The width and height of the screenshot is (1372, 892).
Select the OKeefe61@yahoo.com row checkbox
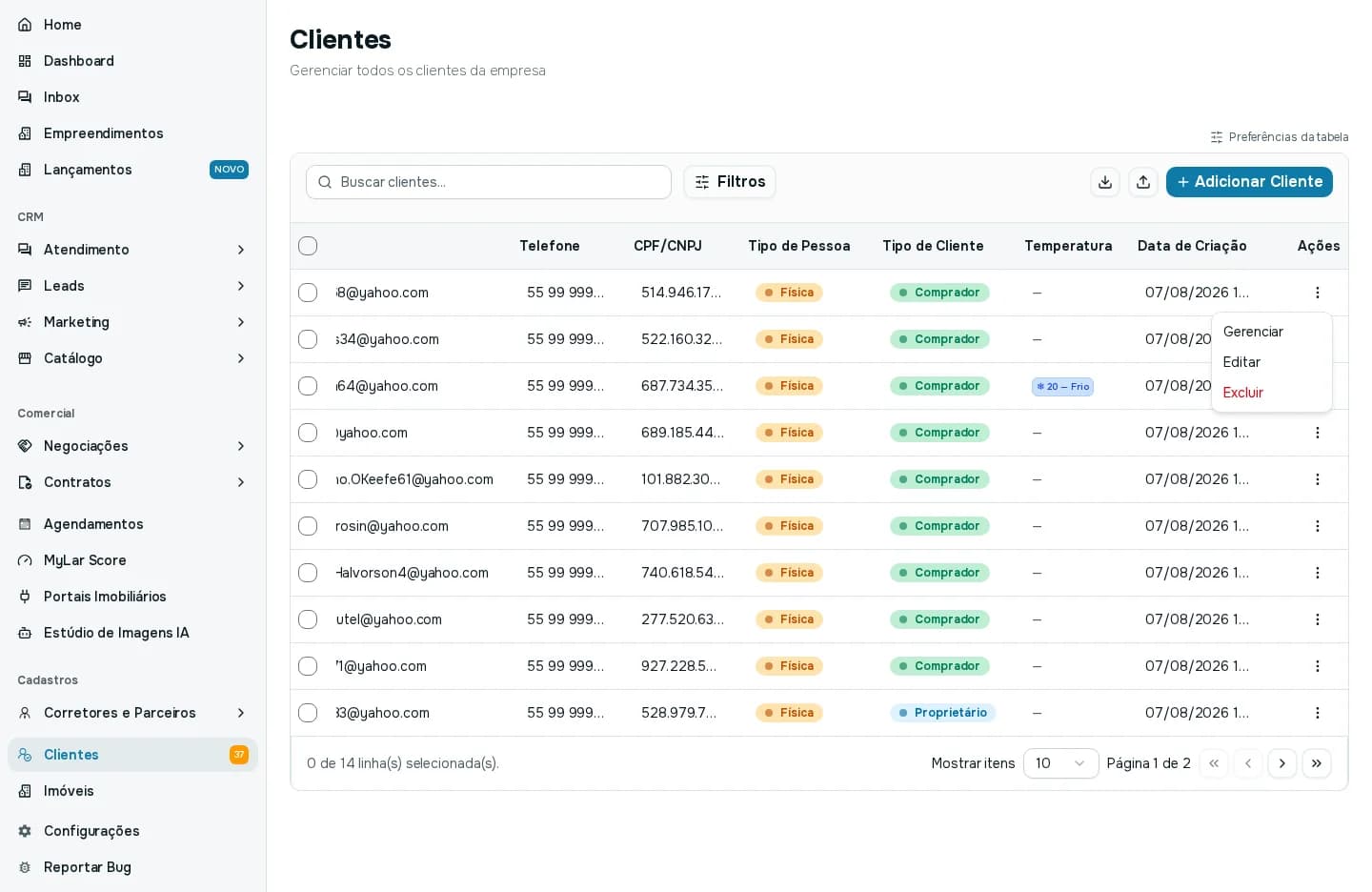point(308,479)
